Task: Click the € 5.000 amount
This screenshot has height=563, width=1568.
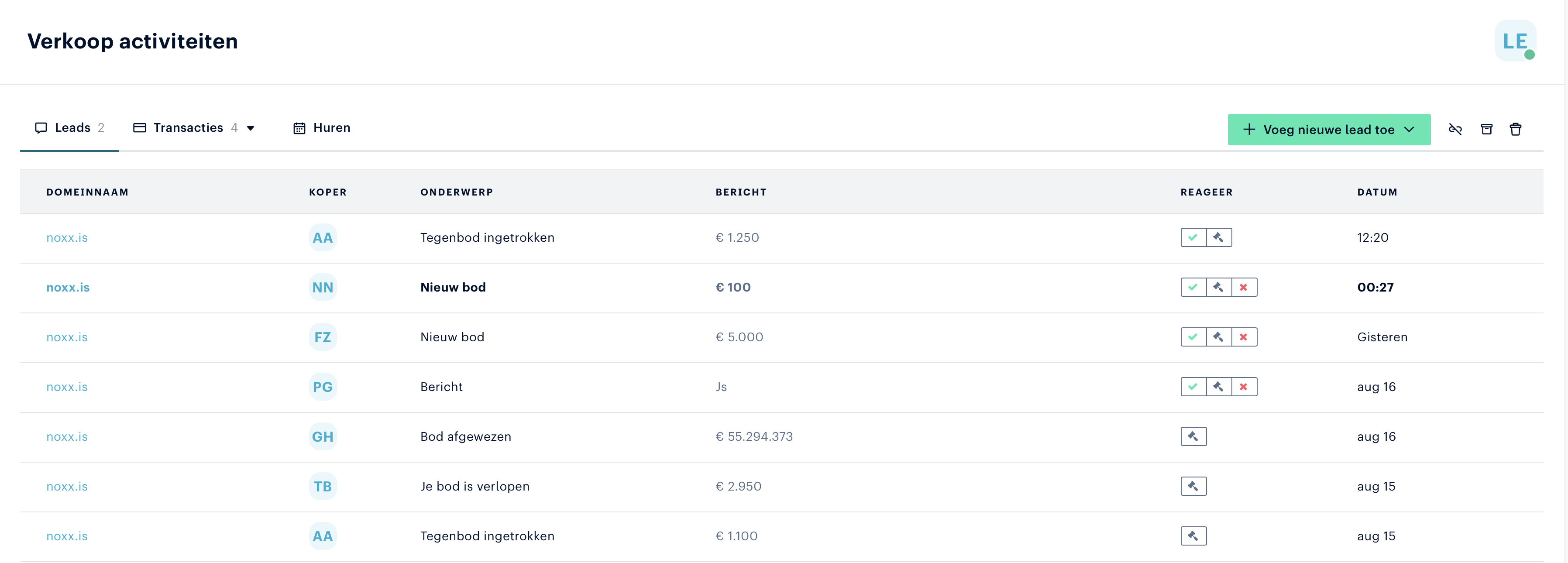Action: [739, 337]
